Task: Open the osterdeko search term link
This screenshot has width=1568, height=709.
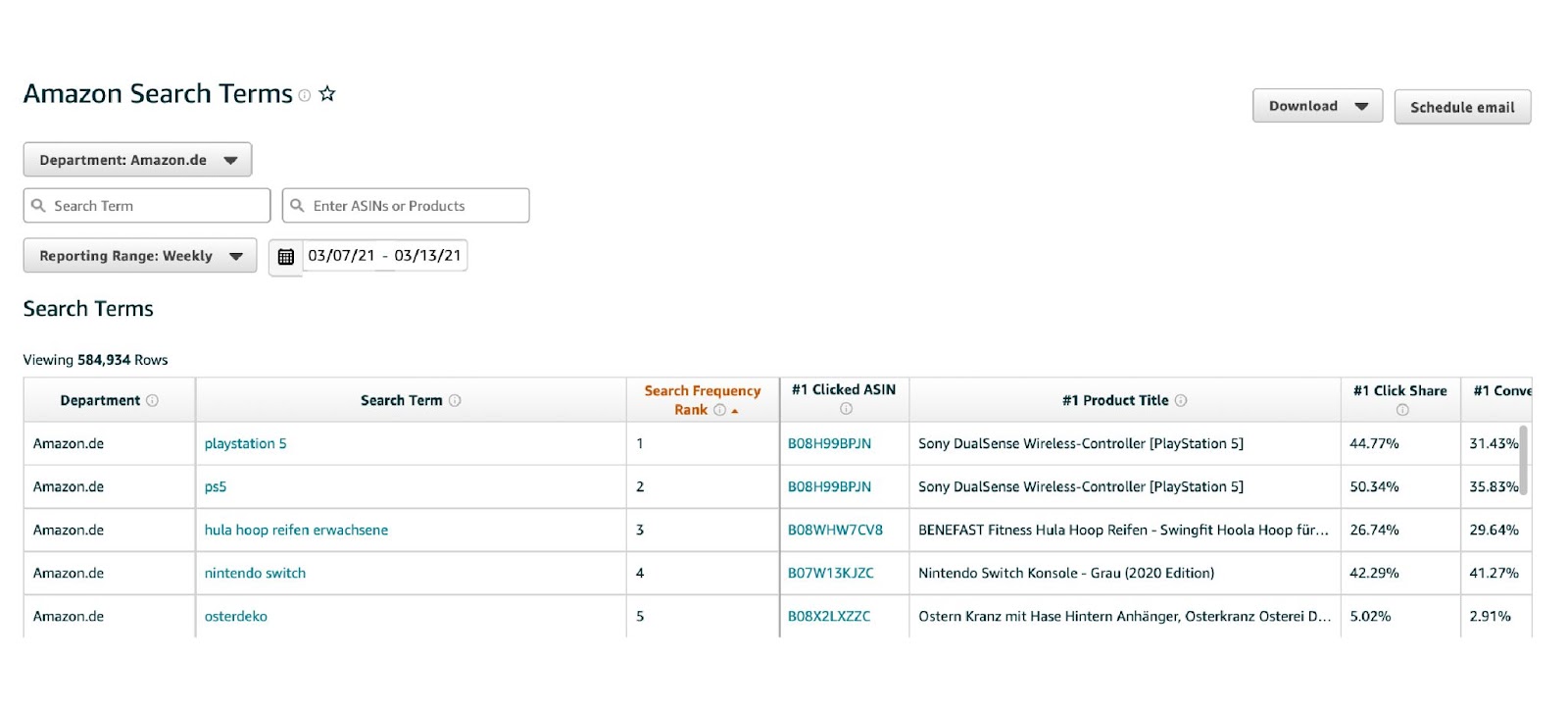Action: click(236, 616)
